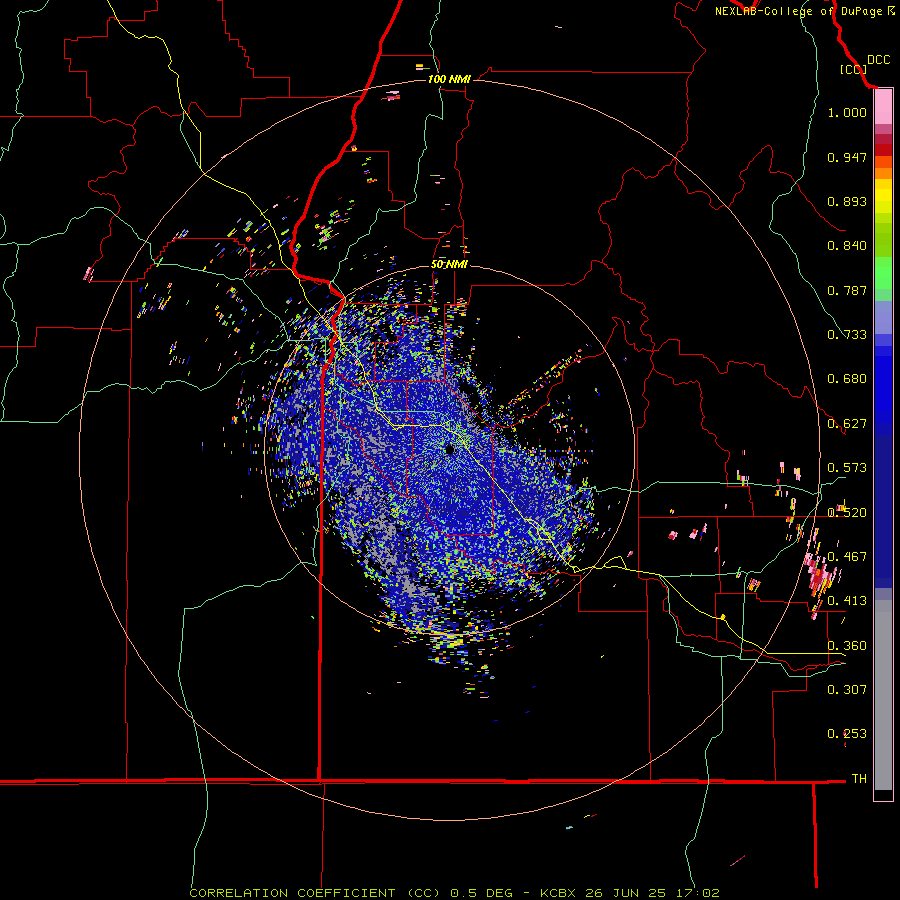Click the 0.307 value on the color scale

[x=847, y=689]
